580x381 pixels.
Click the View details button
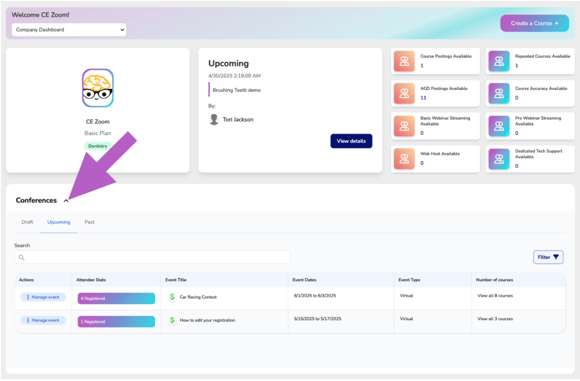[x=351, y=141]
